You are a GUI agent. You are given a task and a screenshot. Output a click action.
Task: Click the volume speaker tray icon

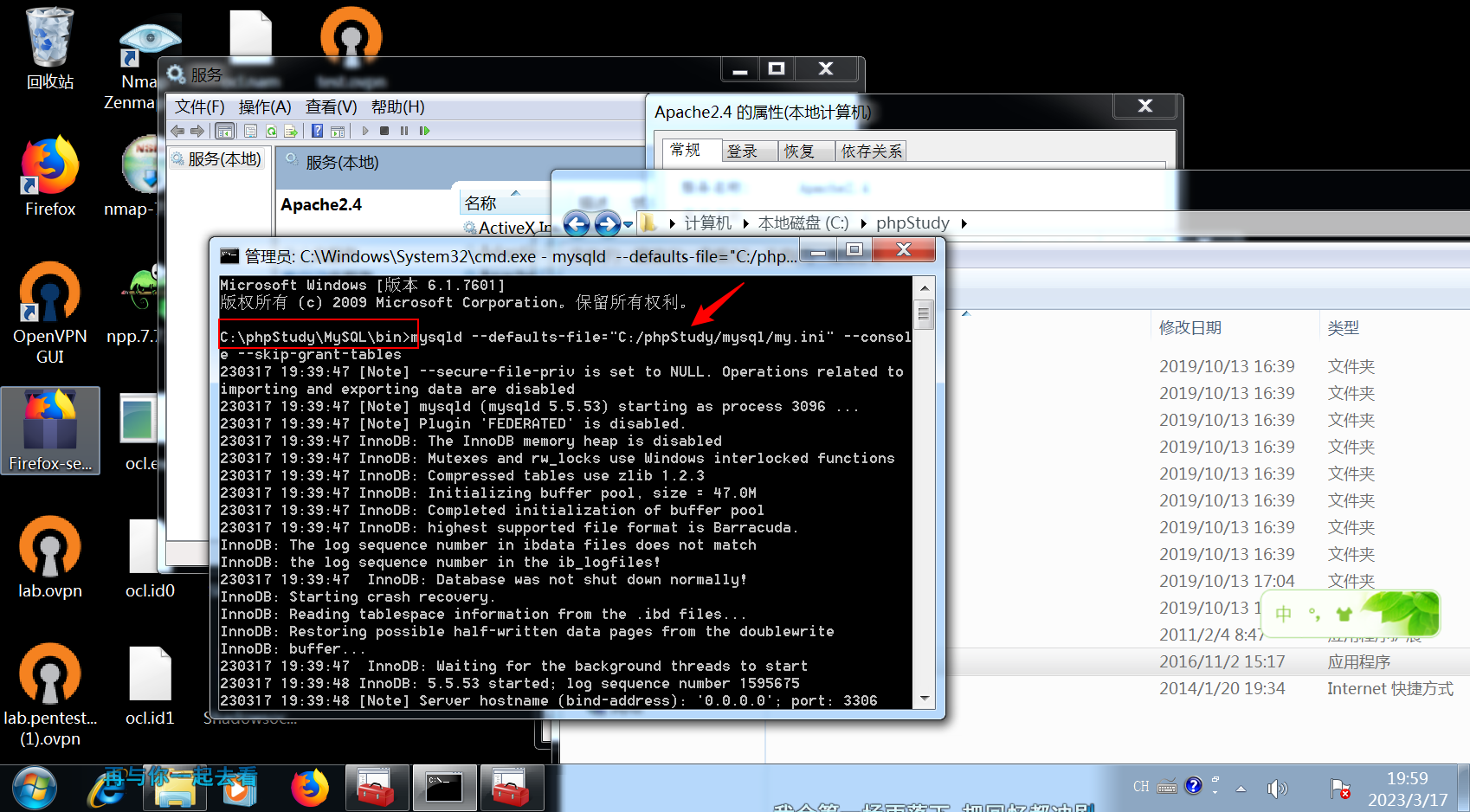1276,788
